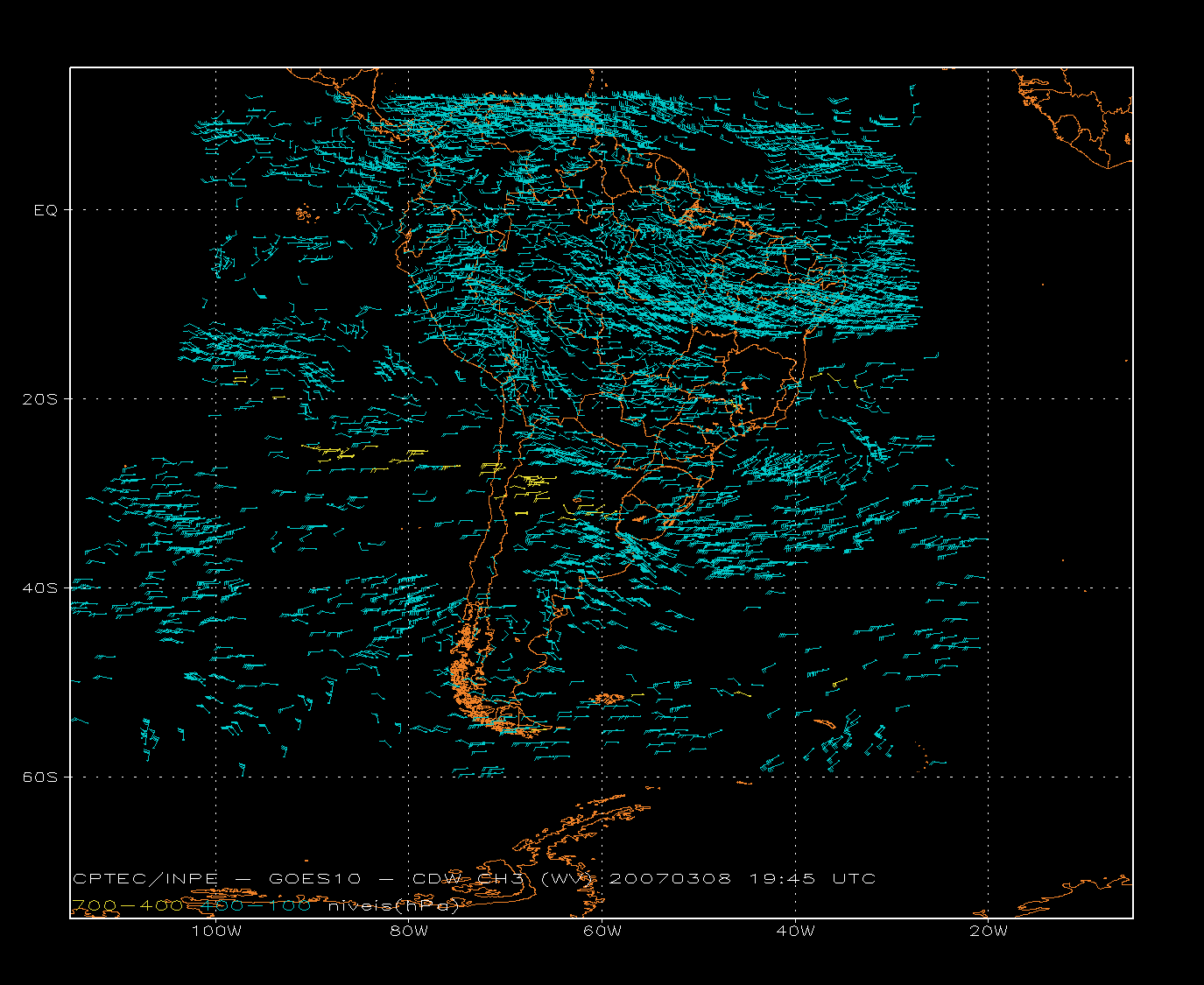This screenshot has width=1204, height=985.
Task: Click the 20W longitude axis label
Action: point(989,931)
